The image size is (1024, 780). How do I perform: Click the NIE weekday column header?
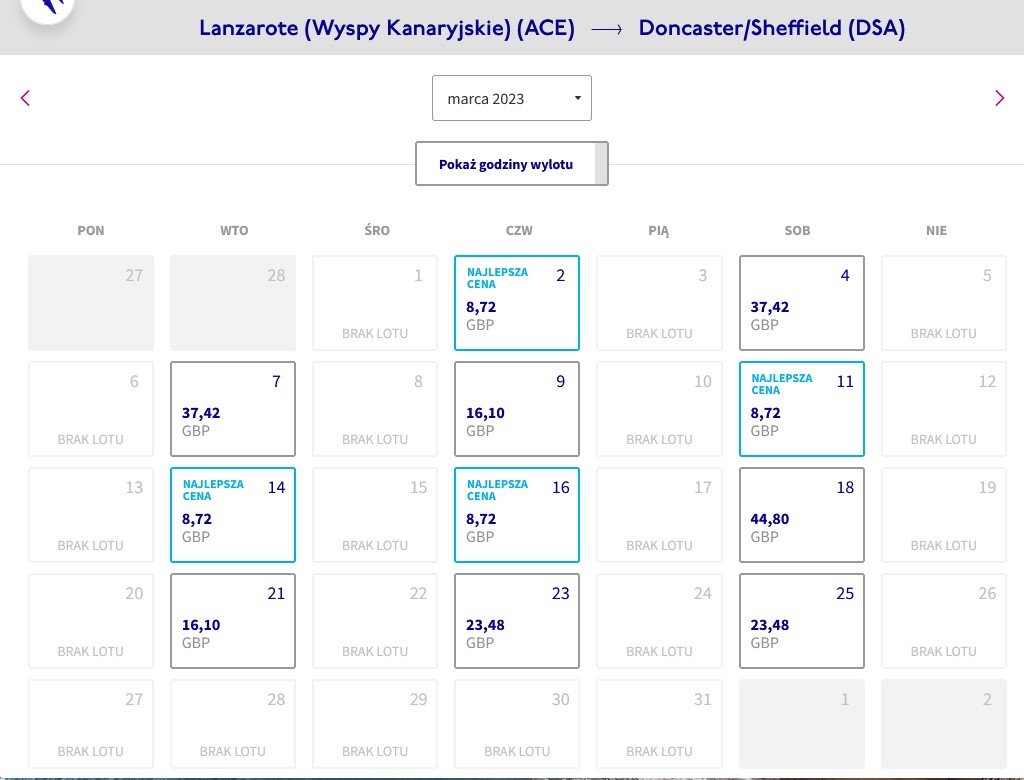(936, 231)
